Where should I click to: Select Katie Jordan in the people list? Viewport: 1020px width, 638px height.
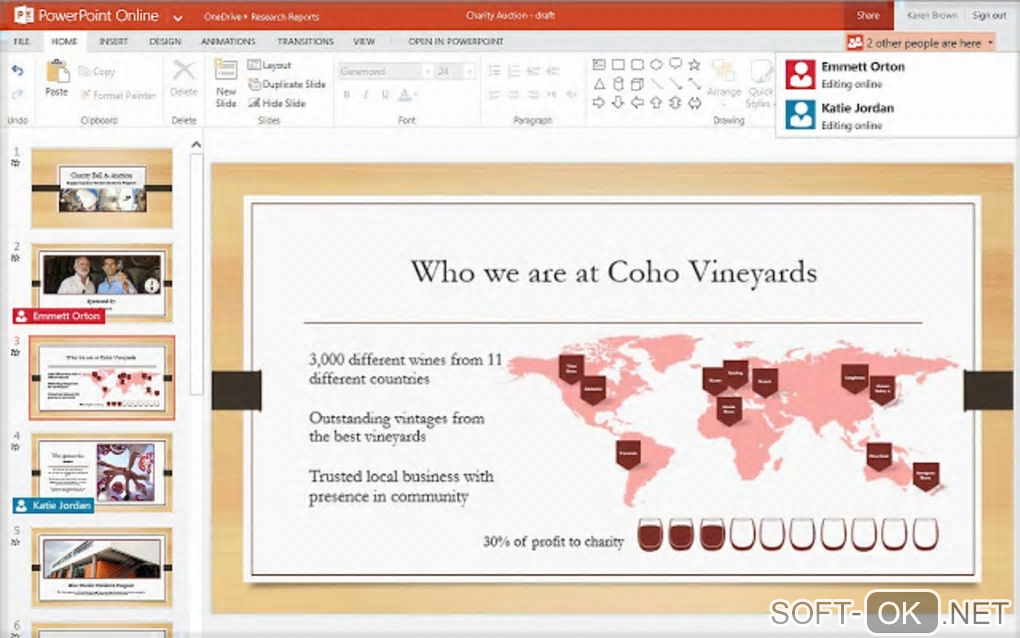point(896,115)
